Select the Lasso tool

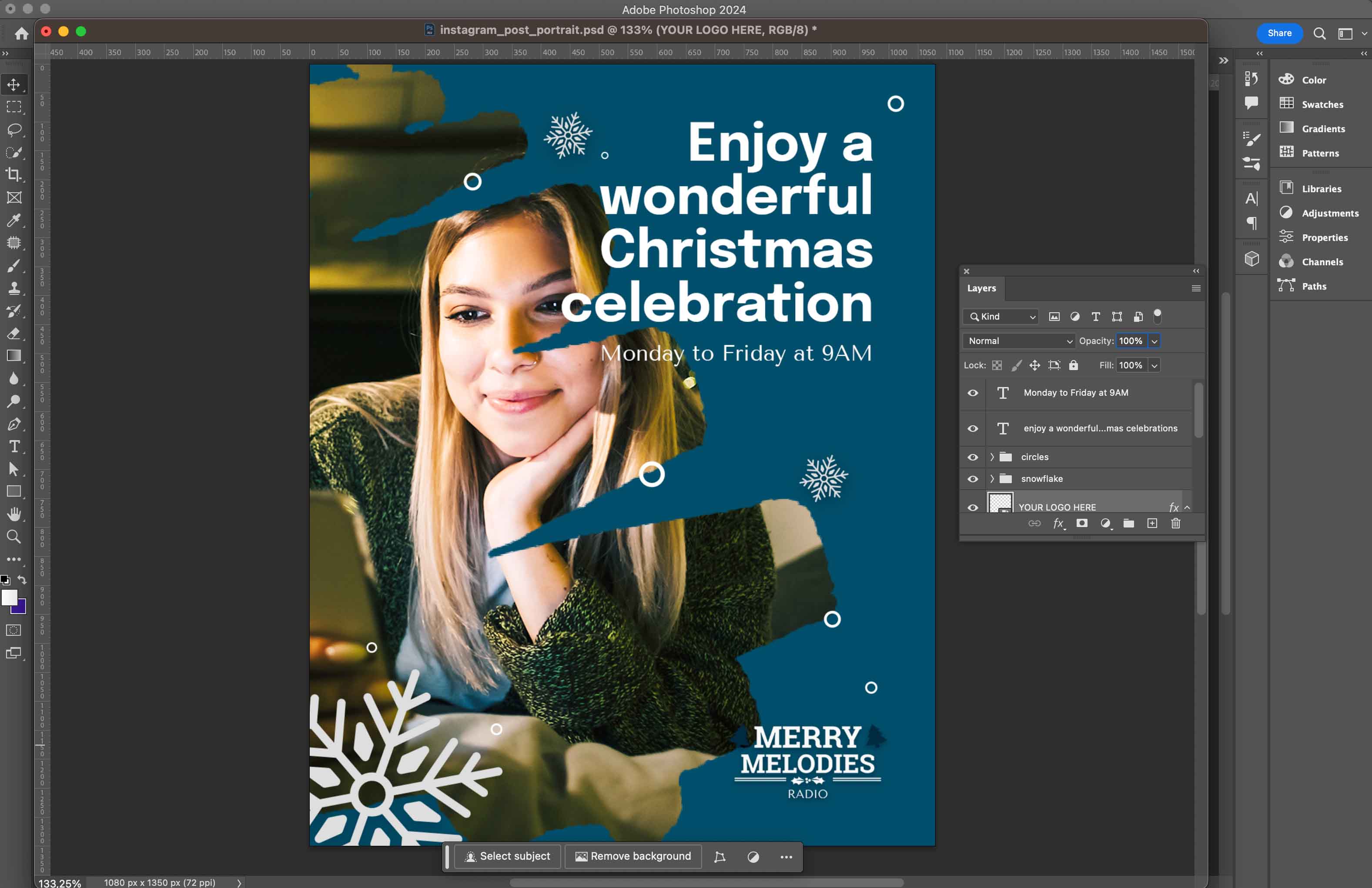click(x=14, y=130)
